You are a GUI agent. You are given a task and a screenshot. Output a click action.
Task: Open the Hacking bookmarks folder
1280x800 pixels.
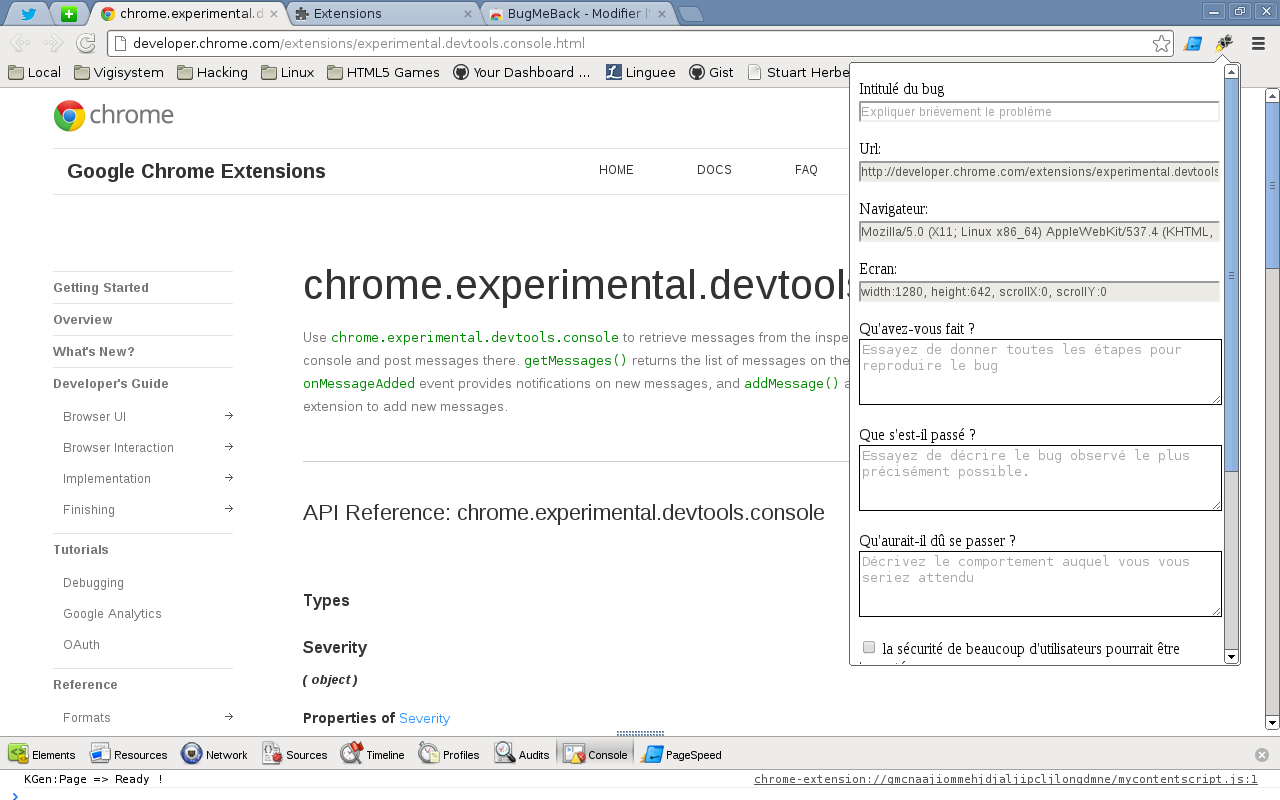213,72
